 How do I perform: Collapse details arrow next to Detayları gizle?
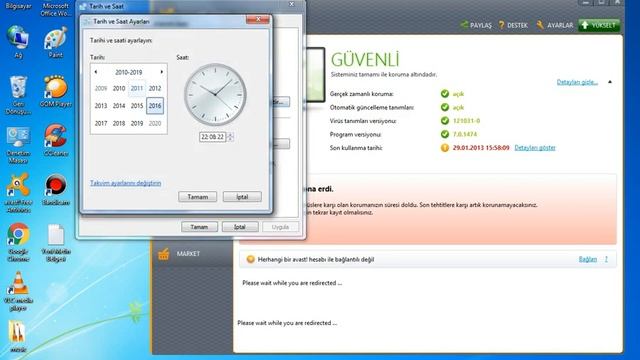[x=610, y=82]
